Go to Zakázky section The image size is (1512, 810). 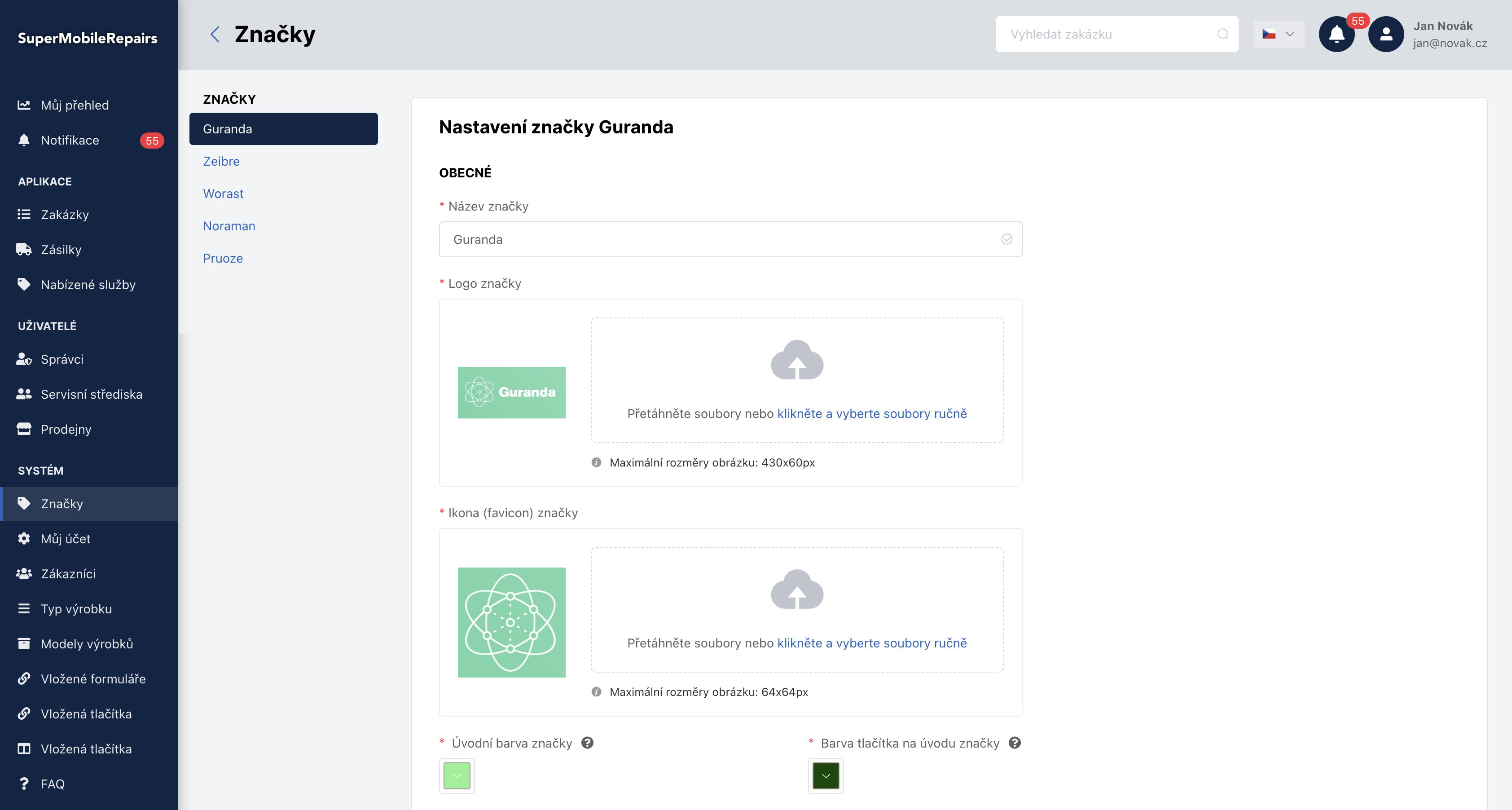pos(88,214)
